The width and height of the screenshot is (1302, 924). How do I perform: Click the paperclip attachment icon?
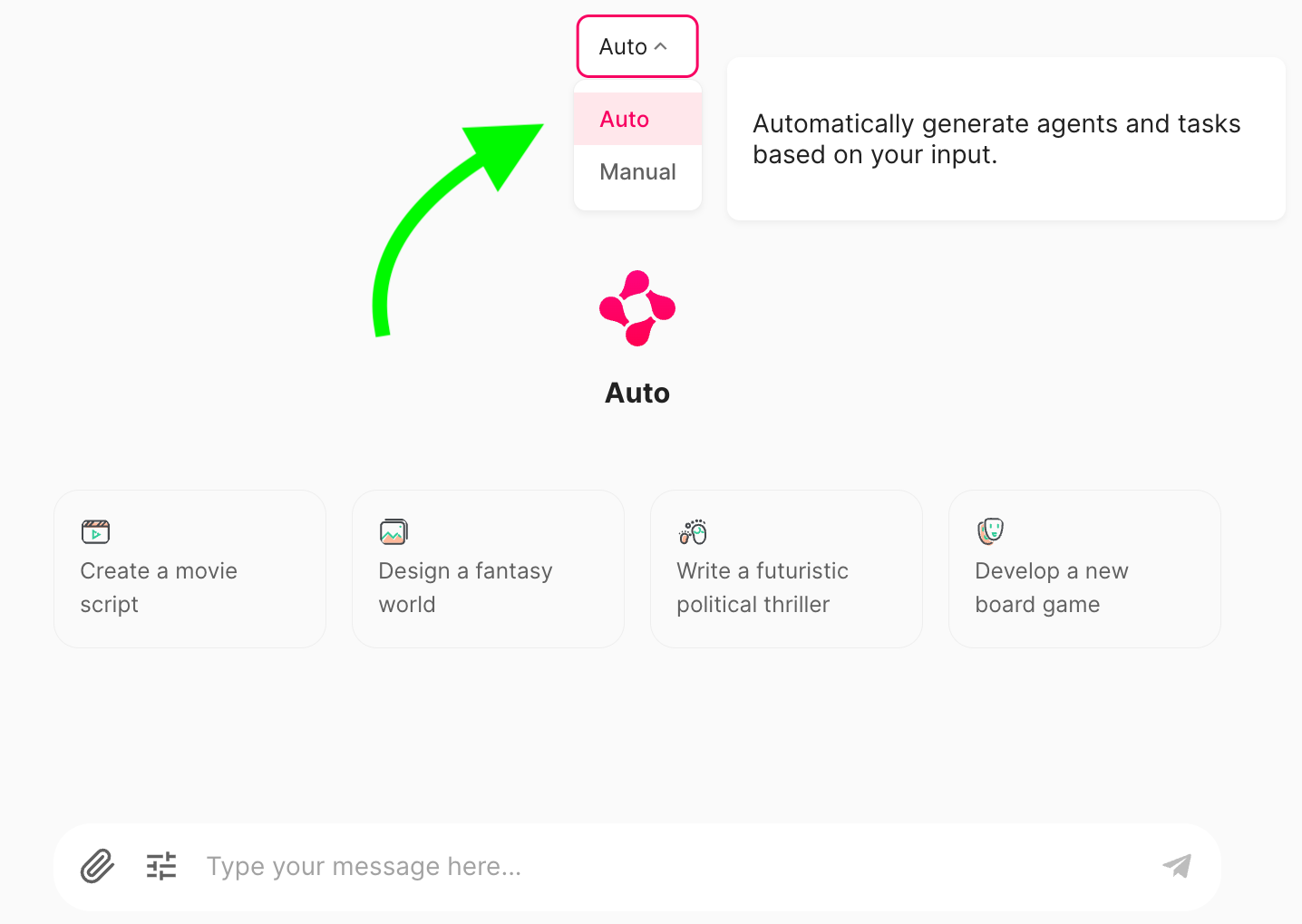[x=97, y=866]
